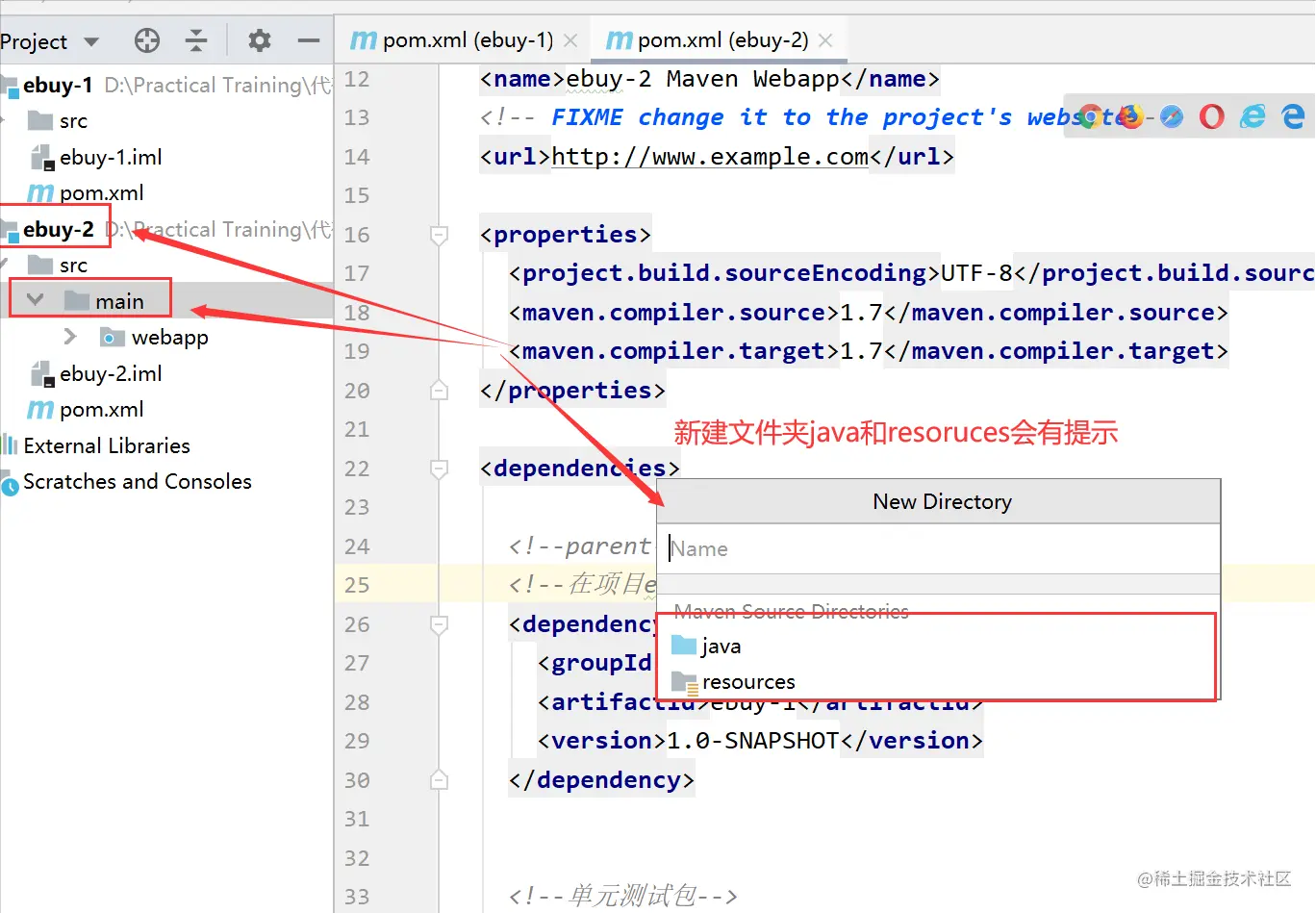Click UTF-8 value in sourceEncoding line
The image size is (1316, 913).
[976, 273]
